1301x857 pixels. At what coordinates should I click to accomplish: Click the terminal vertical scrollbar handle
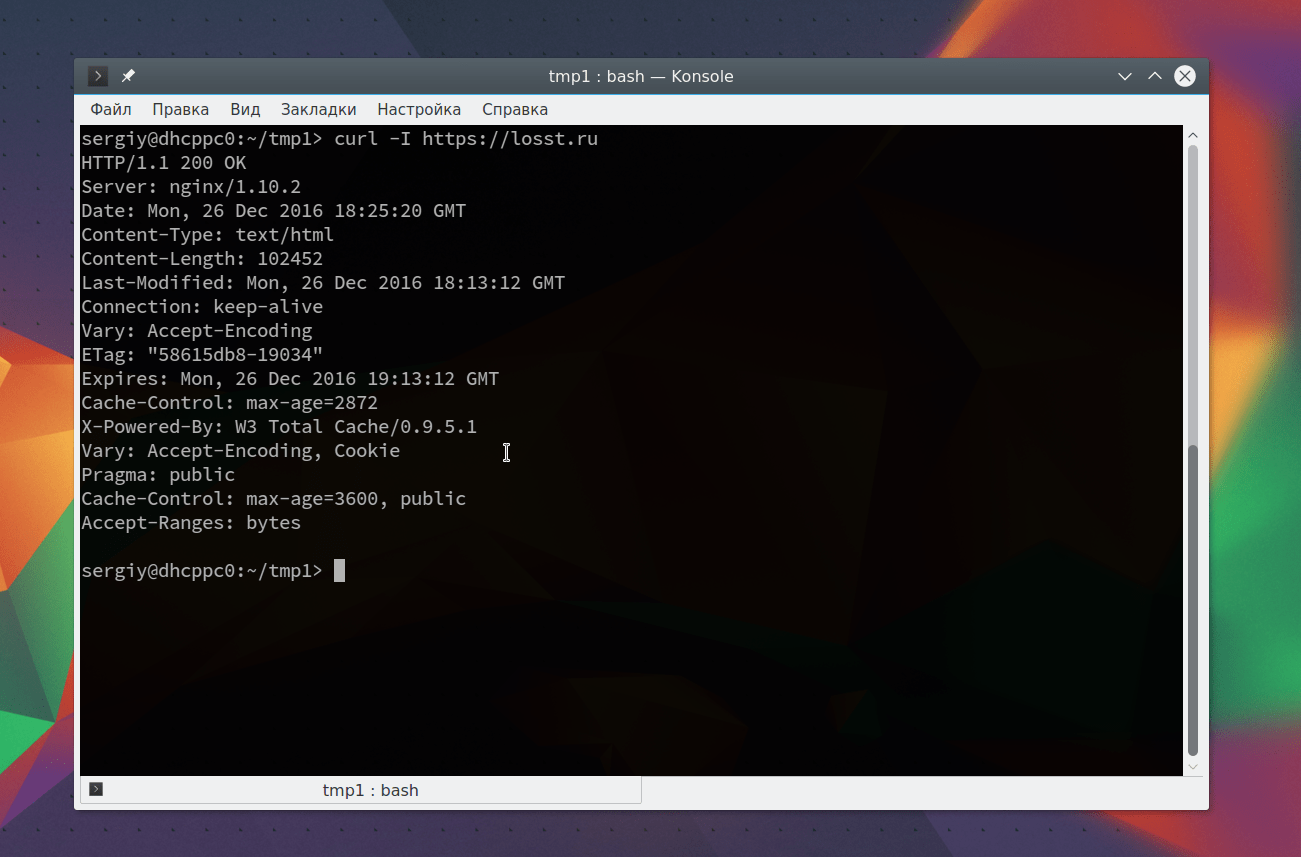click(1192, 600)
